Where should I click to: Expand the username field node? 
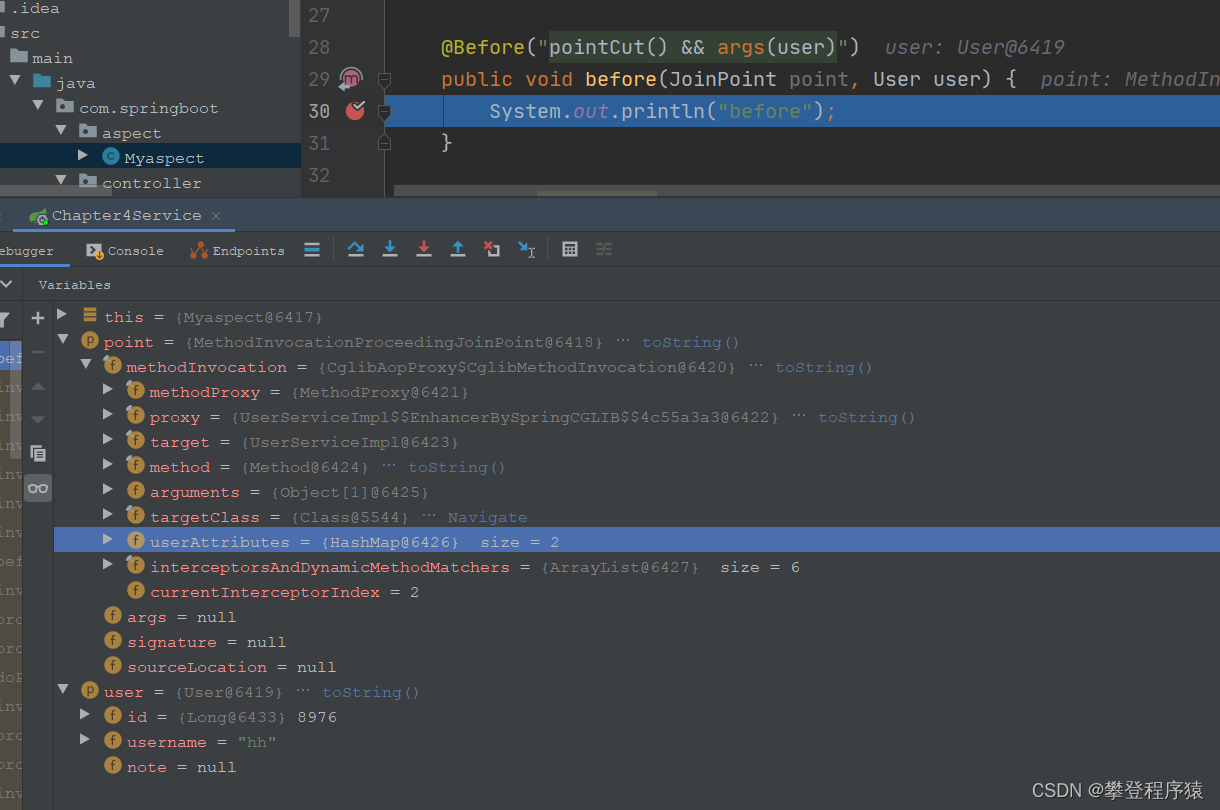tap(85, 741)
